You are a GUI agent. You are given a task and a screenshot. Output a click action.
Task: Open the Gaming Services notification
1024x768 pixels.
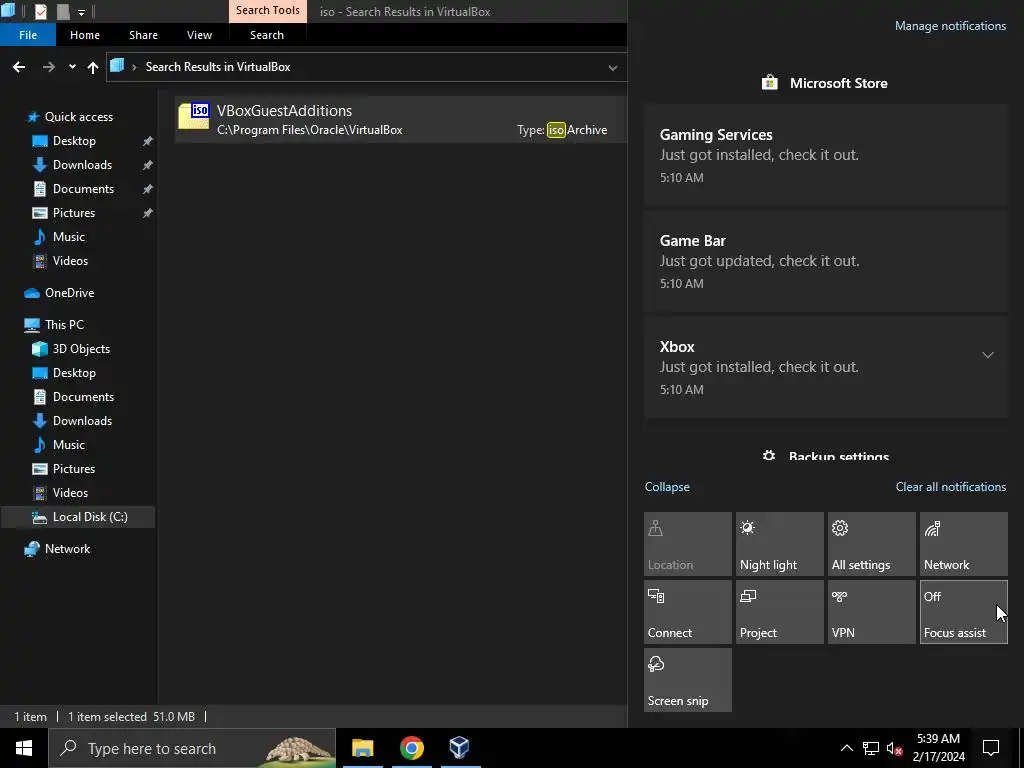coord(826,155)
